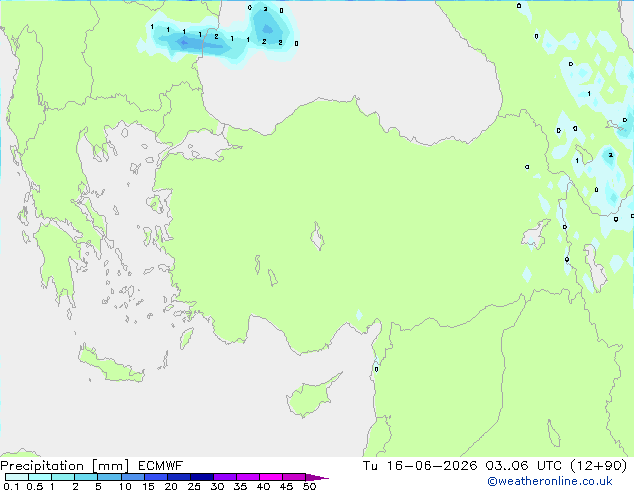The image size is (634, 490).
Task: Click the legend scale label '0.1'
Action: 11,486
